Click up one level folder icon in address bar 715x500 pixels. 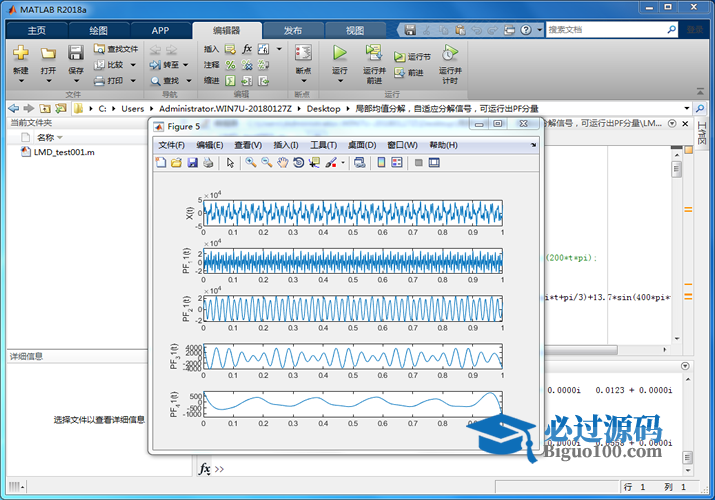45,108
